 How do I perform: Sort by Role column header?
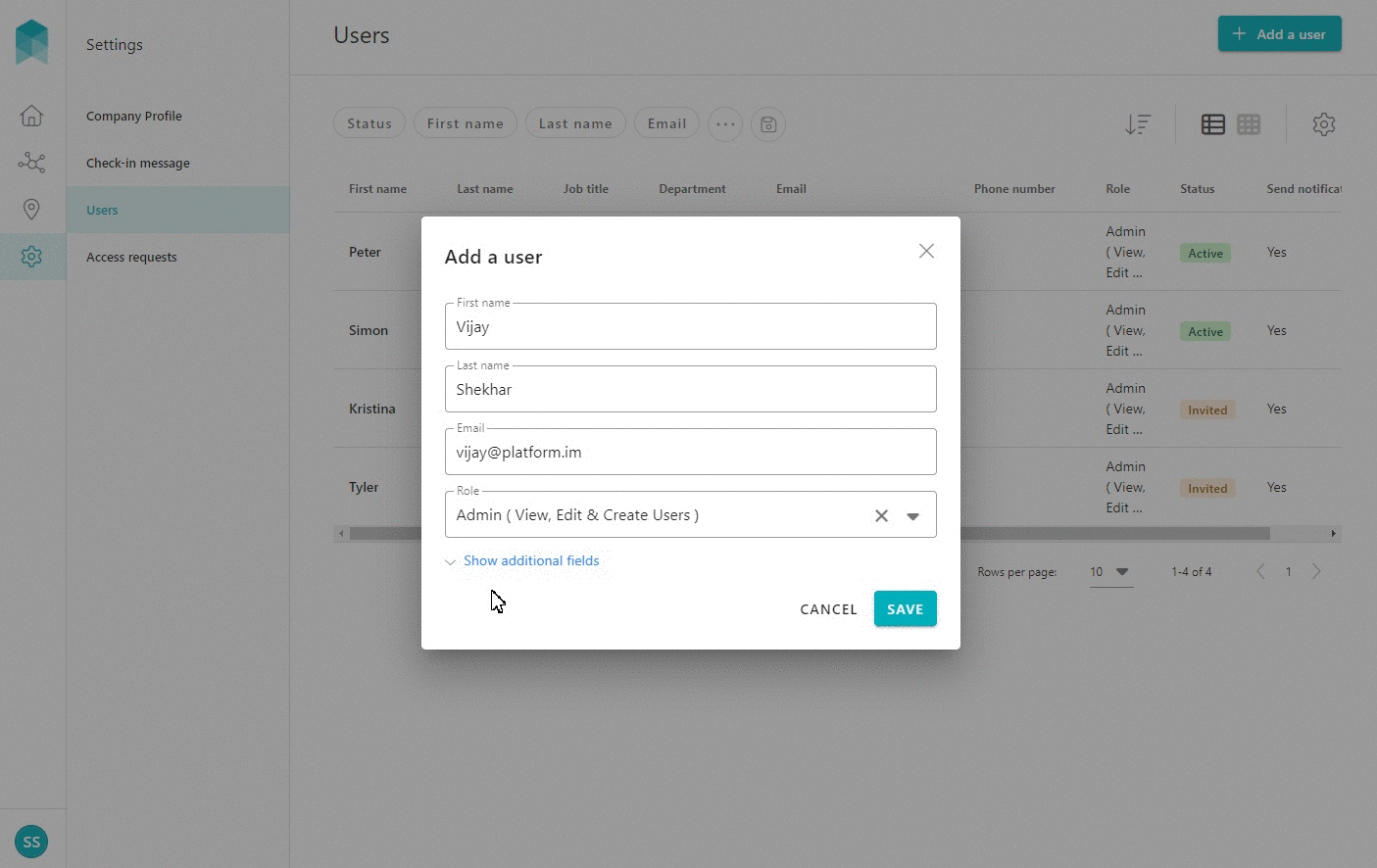1117,189
